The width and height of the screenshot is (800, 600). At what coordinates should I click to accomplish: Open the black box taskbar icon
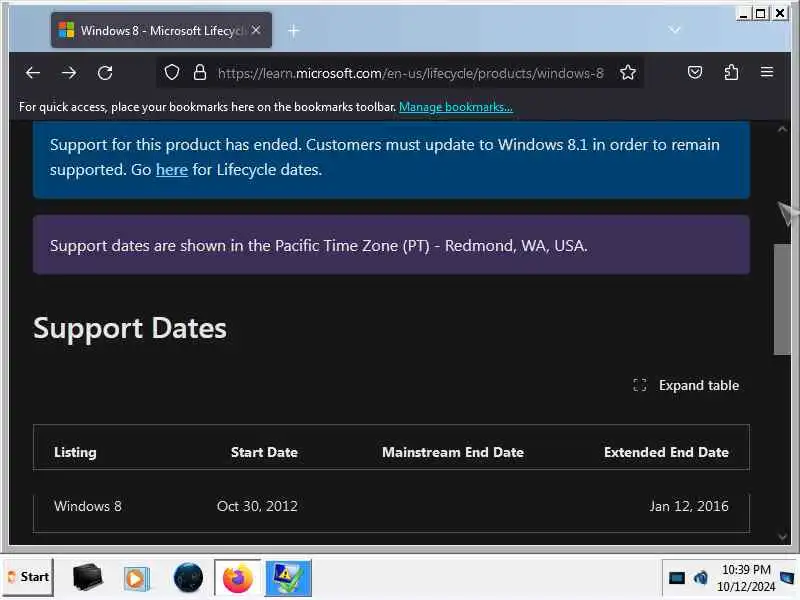point(87,577)
